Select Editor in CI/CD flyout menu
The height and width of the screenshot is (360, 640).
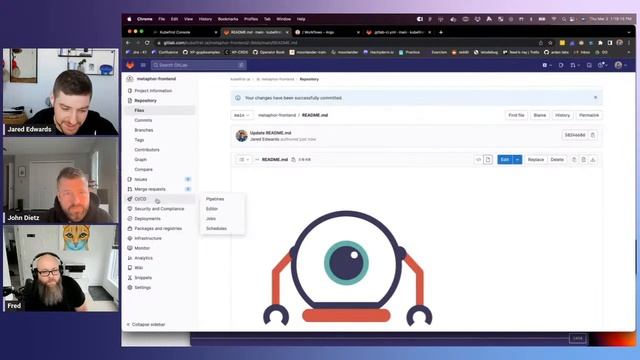pyautogui.click(x=212, y=209)
